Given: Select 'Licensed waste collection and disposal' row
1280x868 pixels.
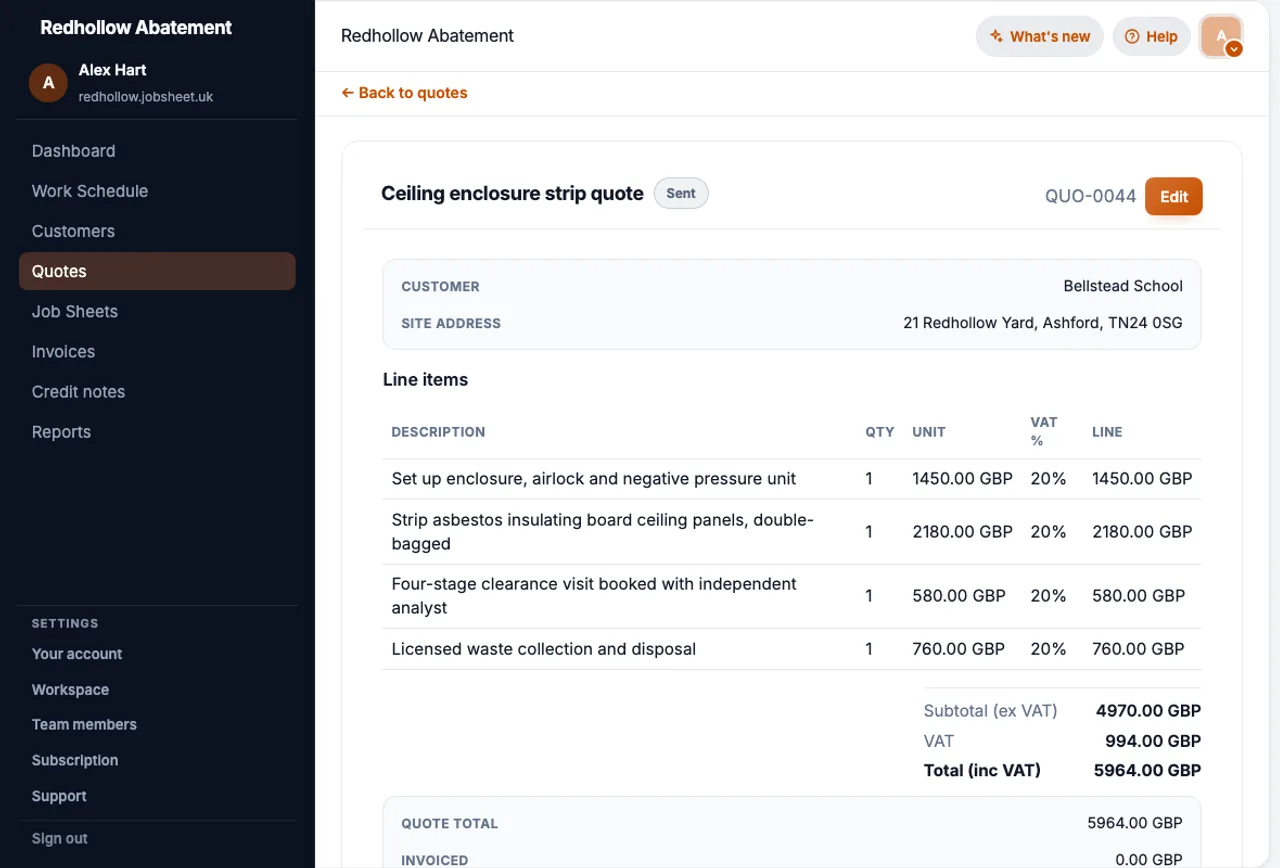Looking at the screenshot, I should (x=792, y=649).
